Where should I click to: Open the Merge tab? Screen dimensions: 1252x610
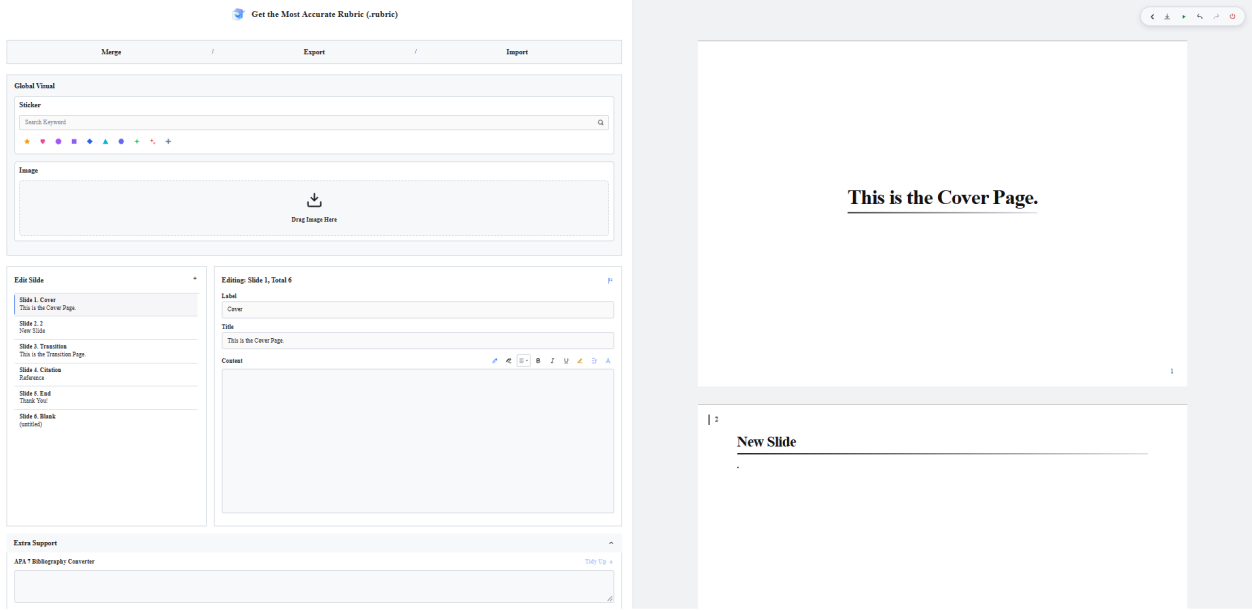111,52
